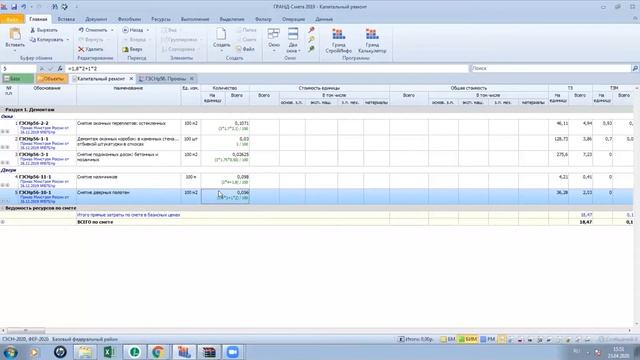Toggle the БМ mode in status bar
640x360 pixels.
(x=448, y=339)
